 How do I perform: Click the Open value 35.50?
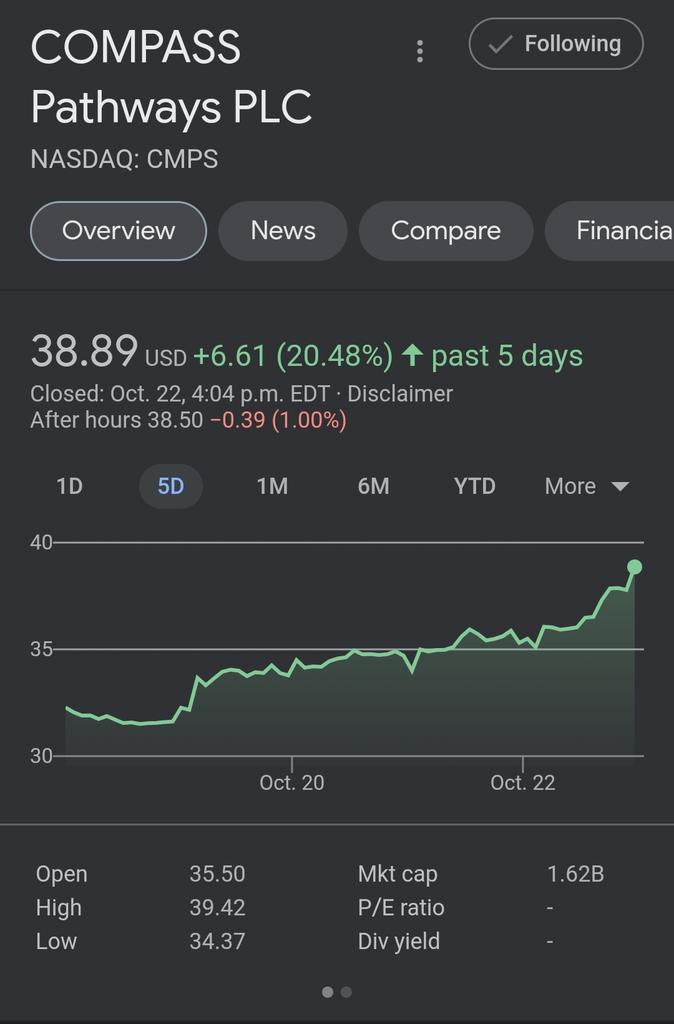coord(217,874)
